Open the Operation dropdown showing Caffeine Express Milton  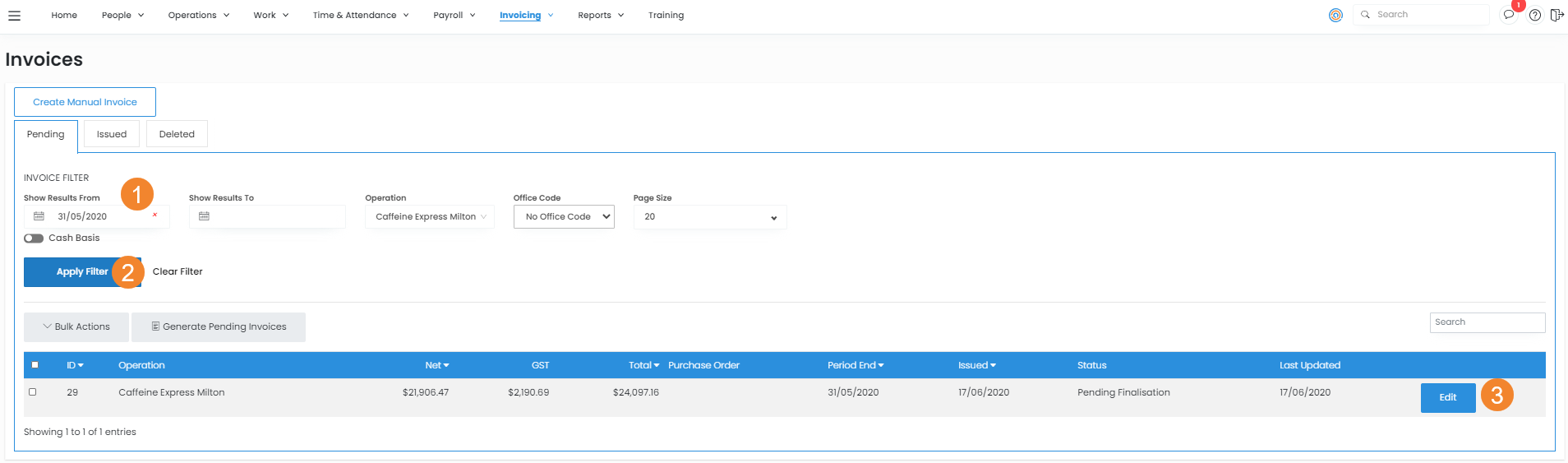click(x=430, y=217)
